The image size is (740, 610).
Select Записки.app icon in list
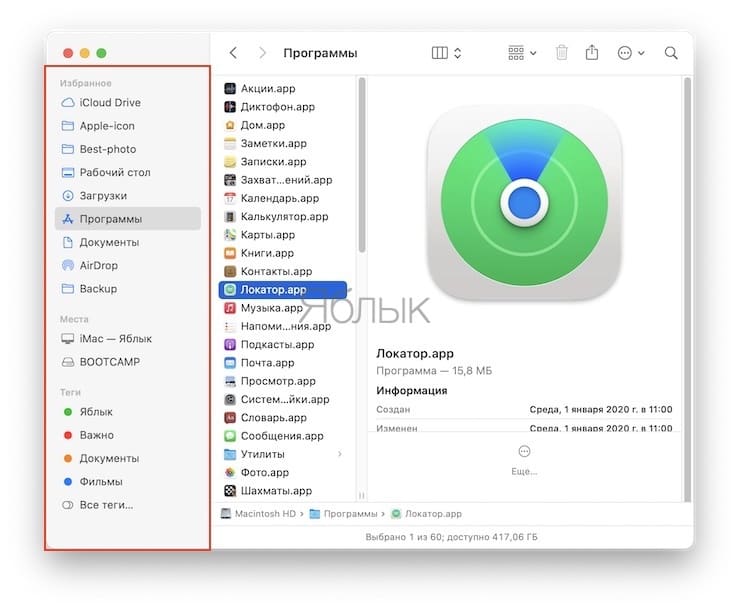point(230,162)
